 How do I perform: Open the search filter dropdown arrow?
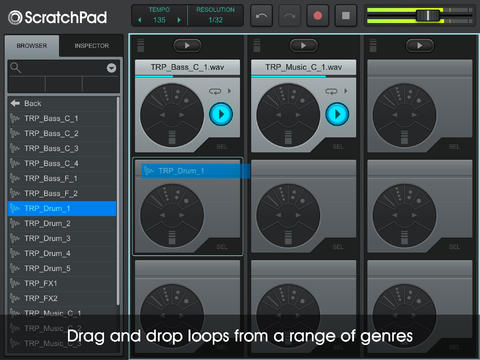pos(111,68)
